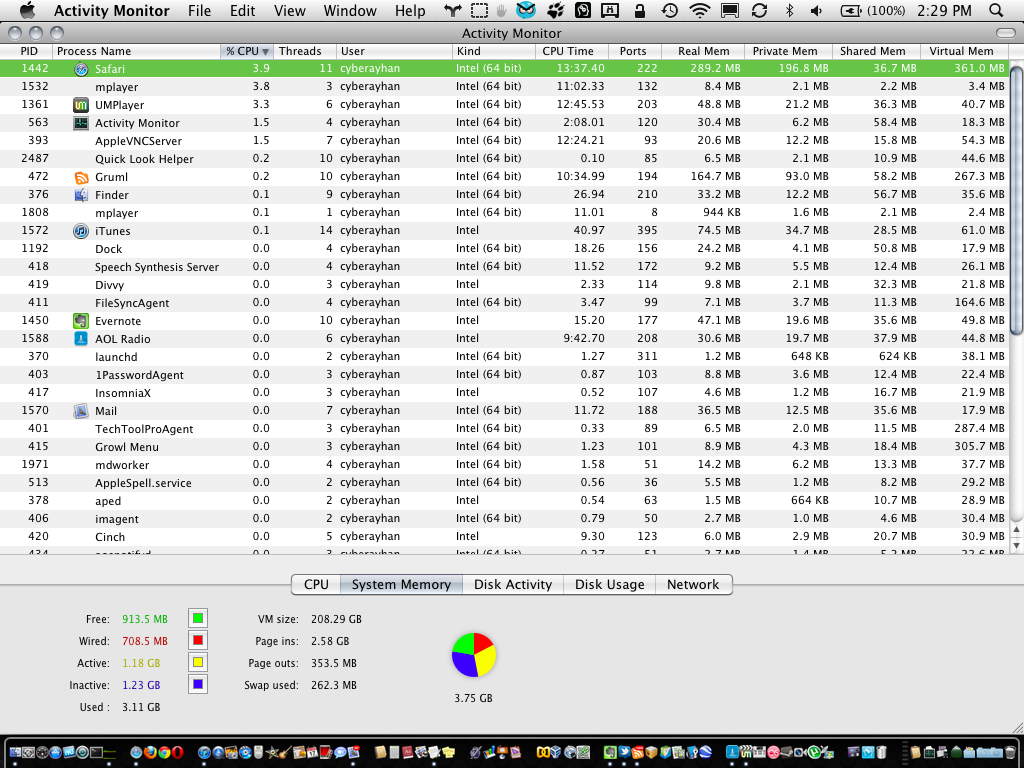Click the blue angry owl menu bar icon

(526, 10)
